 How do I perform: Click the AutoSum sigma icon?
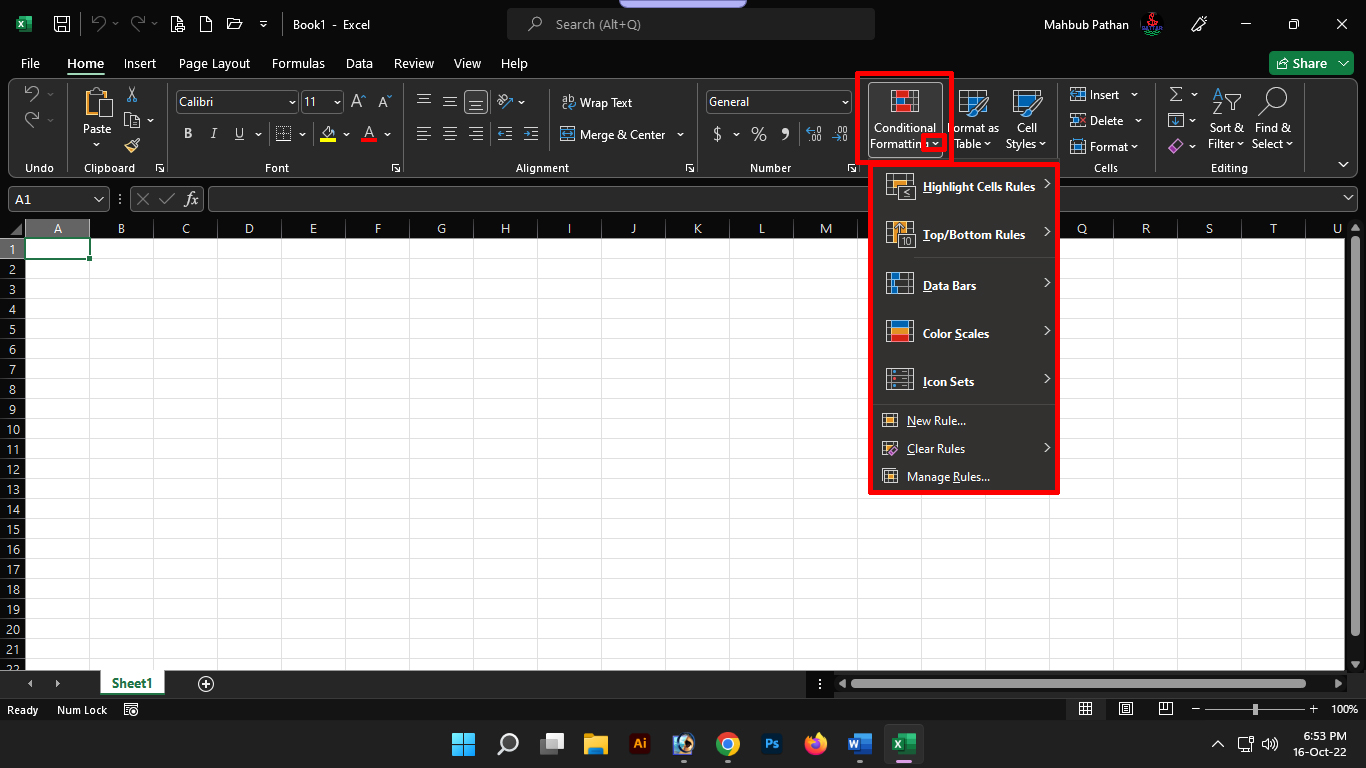[x=1176, y=94]
